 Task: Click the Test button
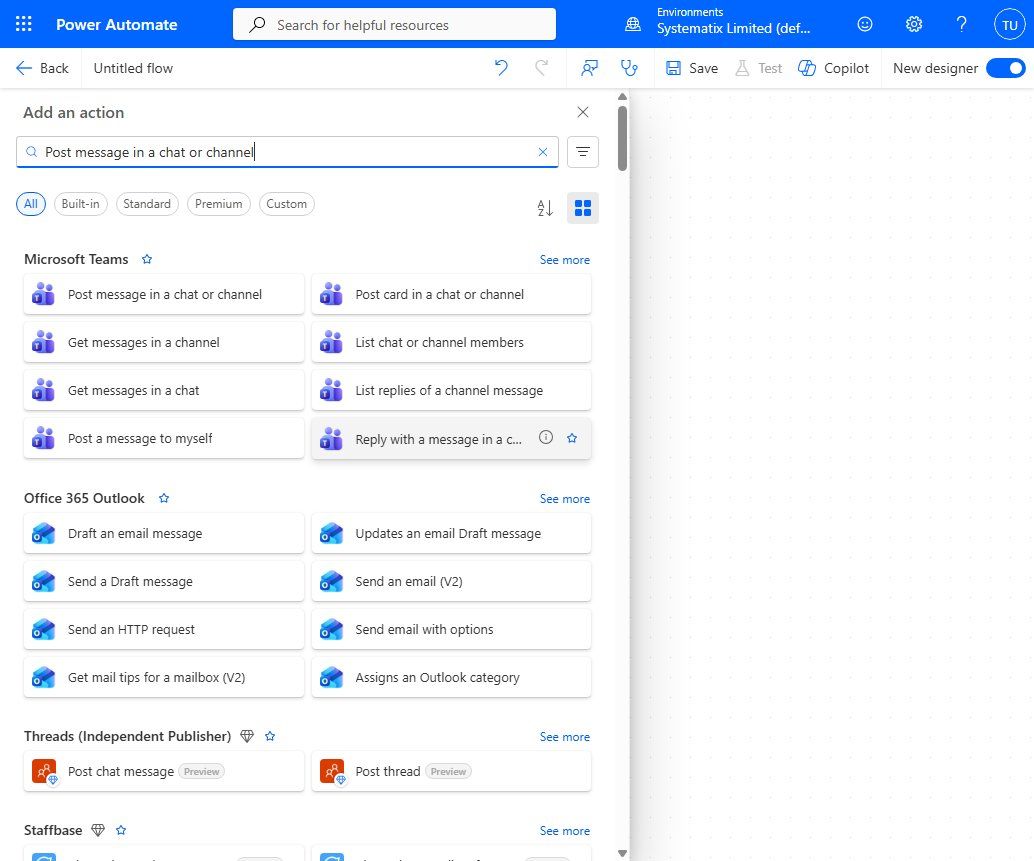coord(758,68)
